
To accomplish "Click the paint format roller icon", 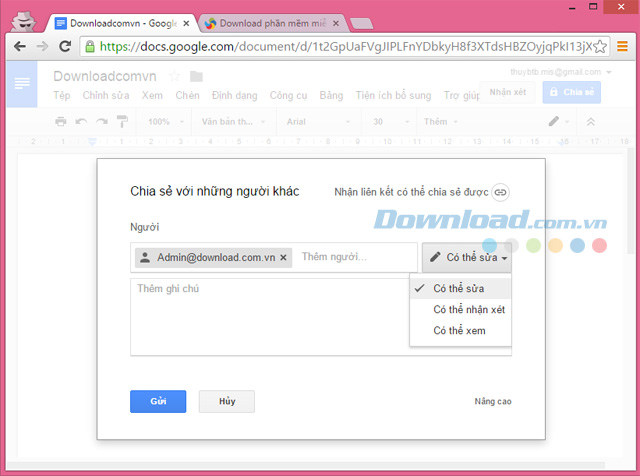I will click(x=122, y=121).
